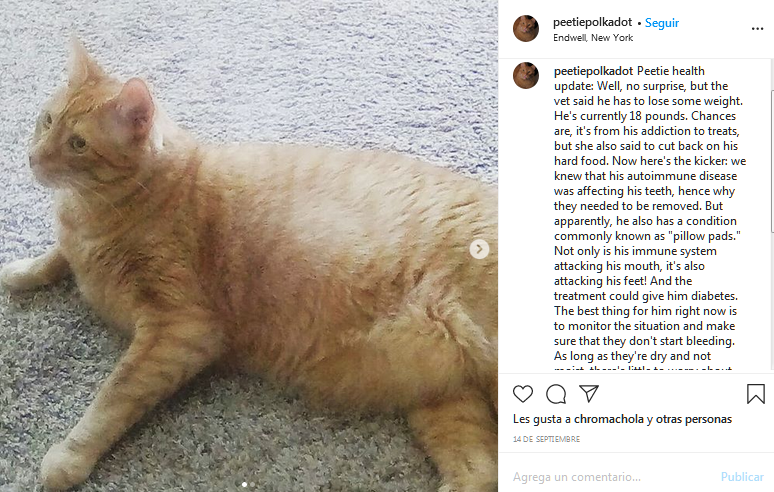Click the Agrega un comentario field

[612, 477]
